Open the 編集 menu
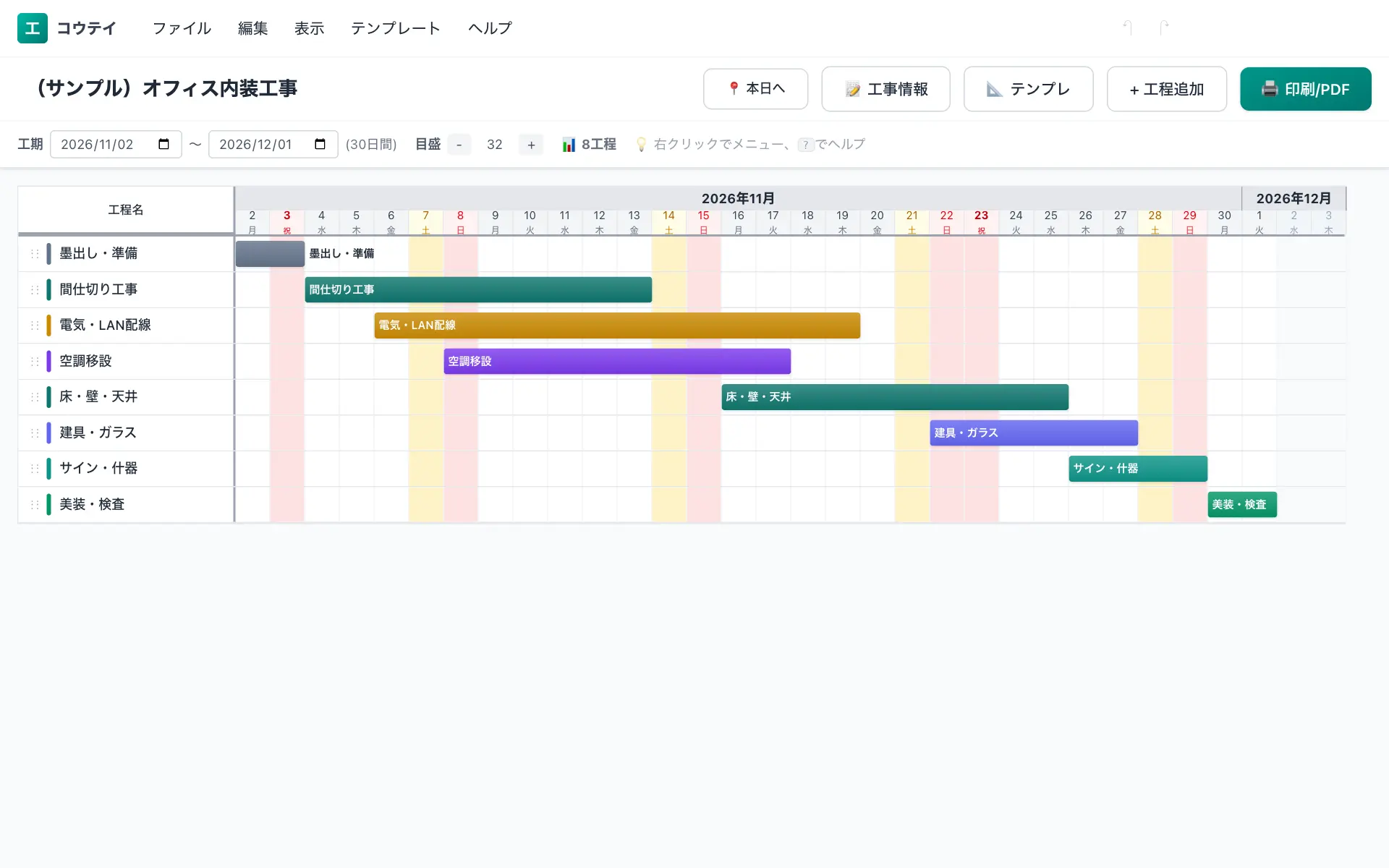The image size is (1389, 868). (x=253, y=28)
